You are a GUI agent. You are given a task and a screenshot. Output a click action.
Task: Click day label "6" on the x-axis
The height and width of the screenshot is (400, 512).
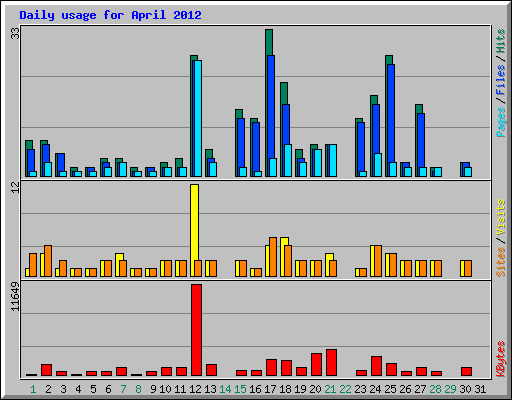[x=108, y=389]
